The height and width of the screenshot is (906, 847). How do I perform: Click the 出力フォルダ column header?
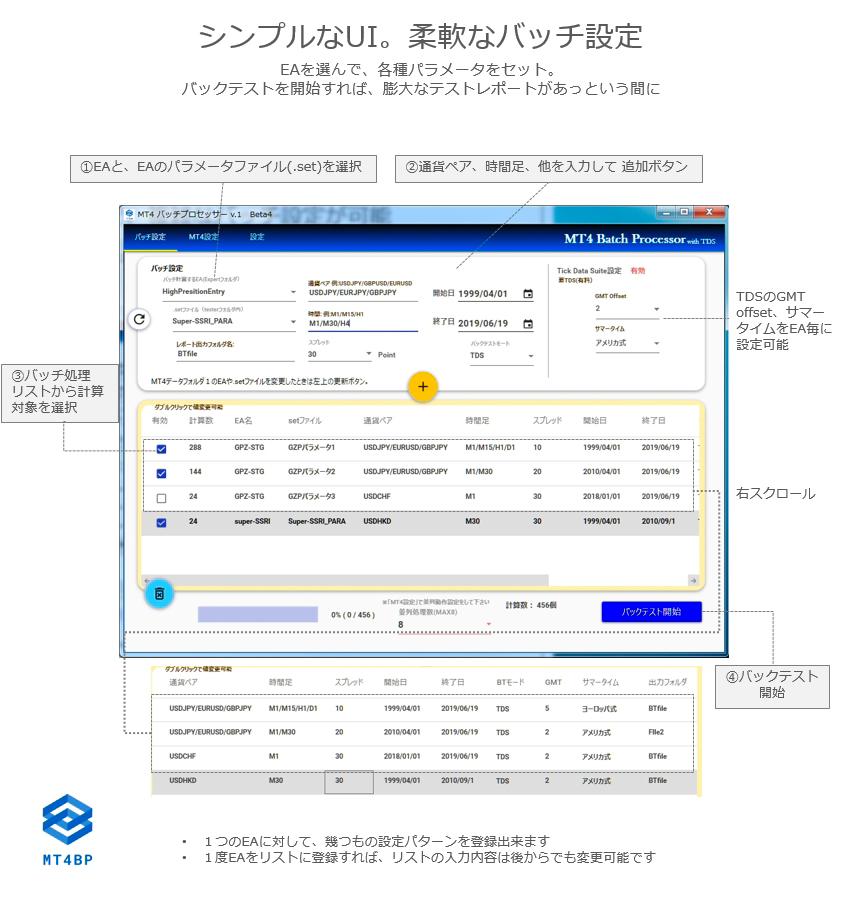(x=667, y=682)
